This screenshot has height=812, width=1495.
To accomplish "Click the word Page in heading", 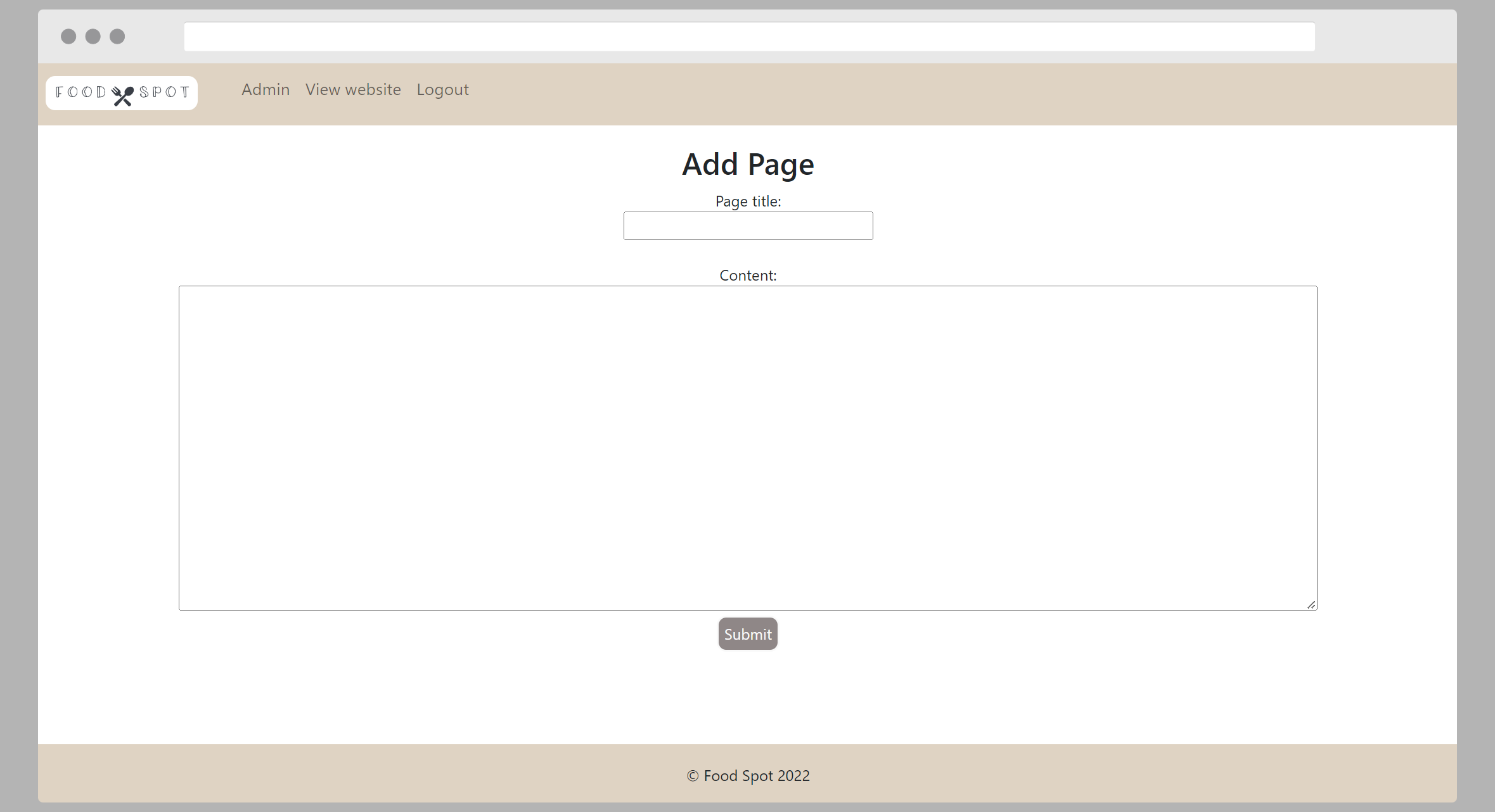I will 781,165.
